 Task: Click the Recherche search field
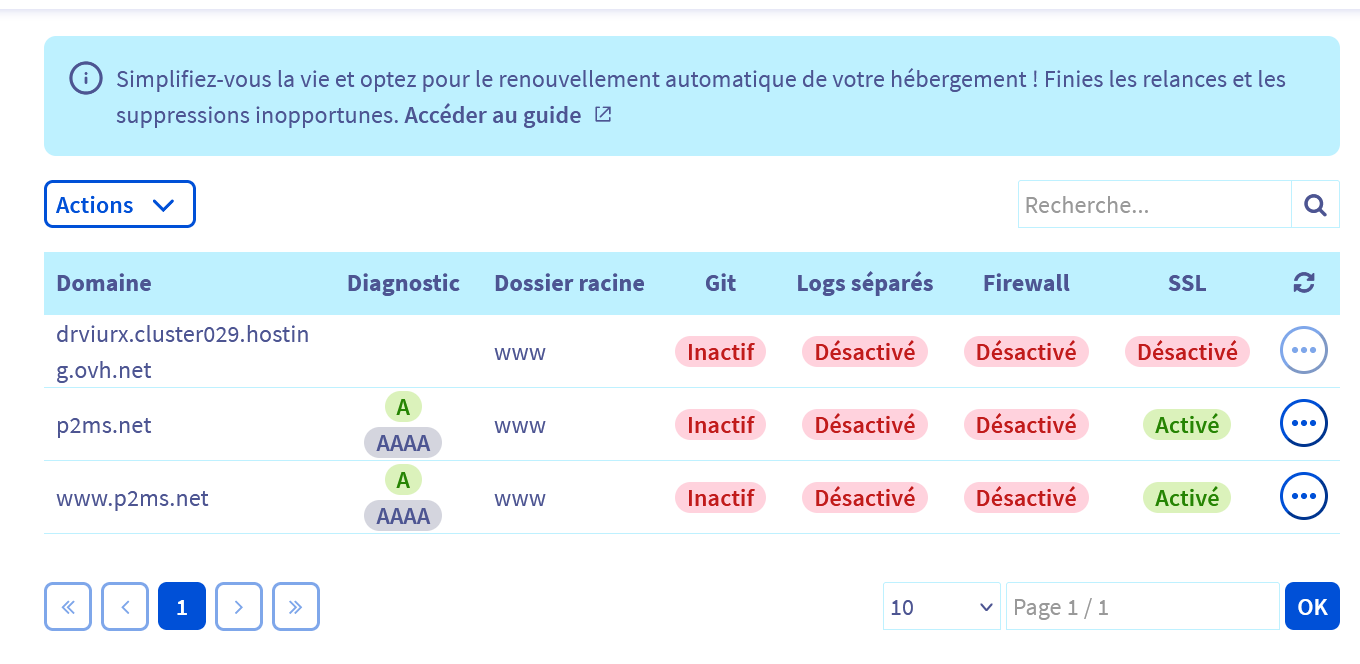coord(1155,205)
